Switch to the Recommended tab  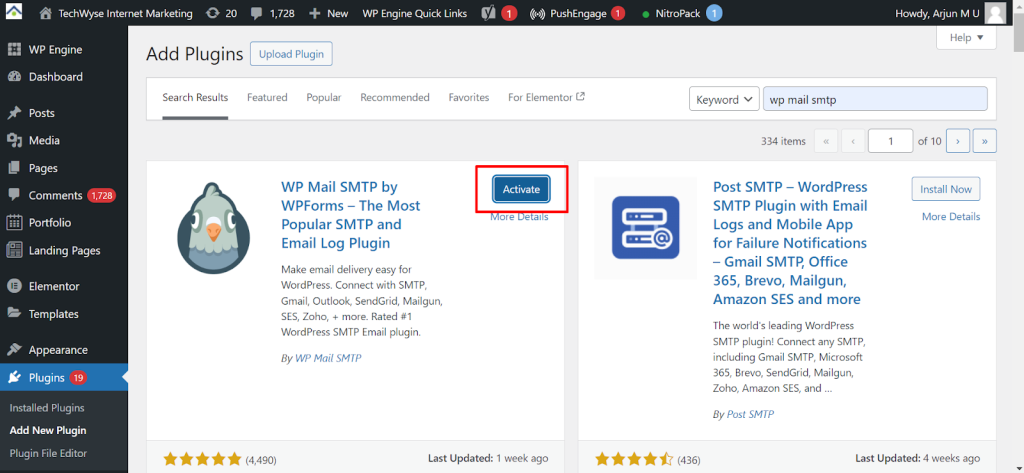[x=394, y=98]
